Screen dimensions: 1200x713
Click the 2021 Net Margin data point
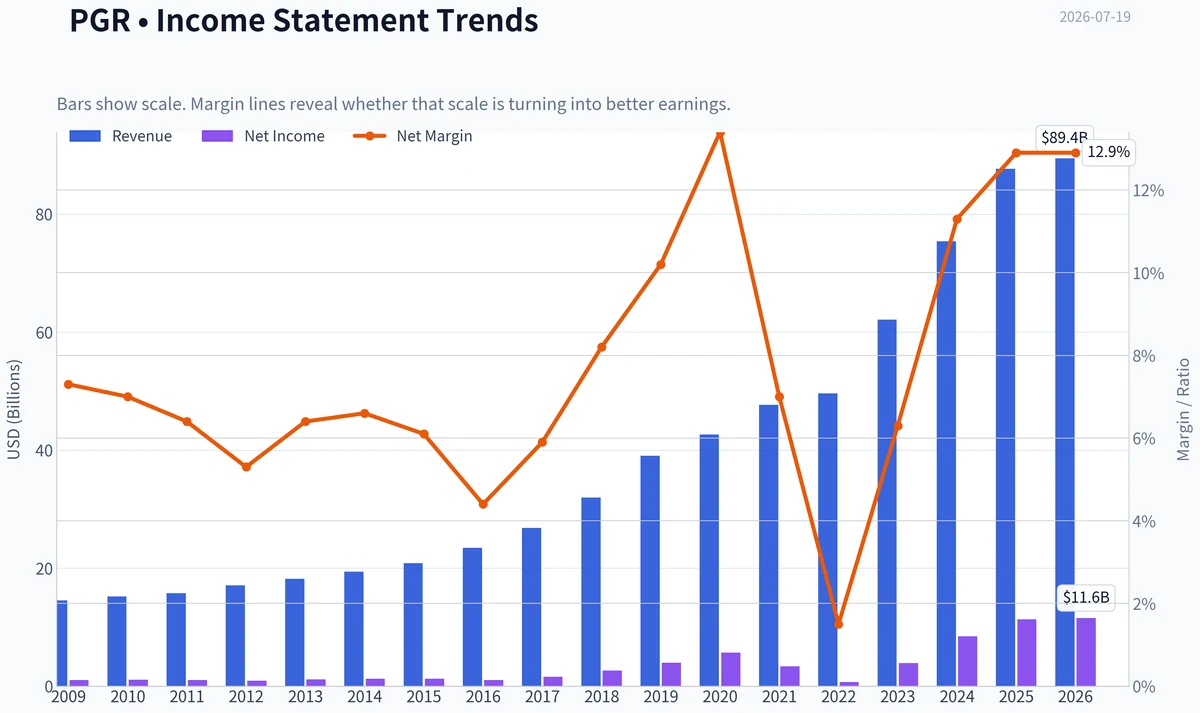pyautogui.click(x=779, y=397)
